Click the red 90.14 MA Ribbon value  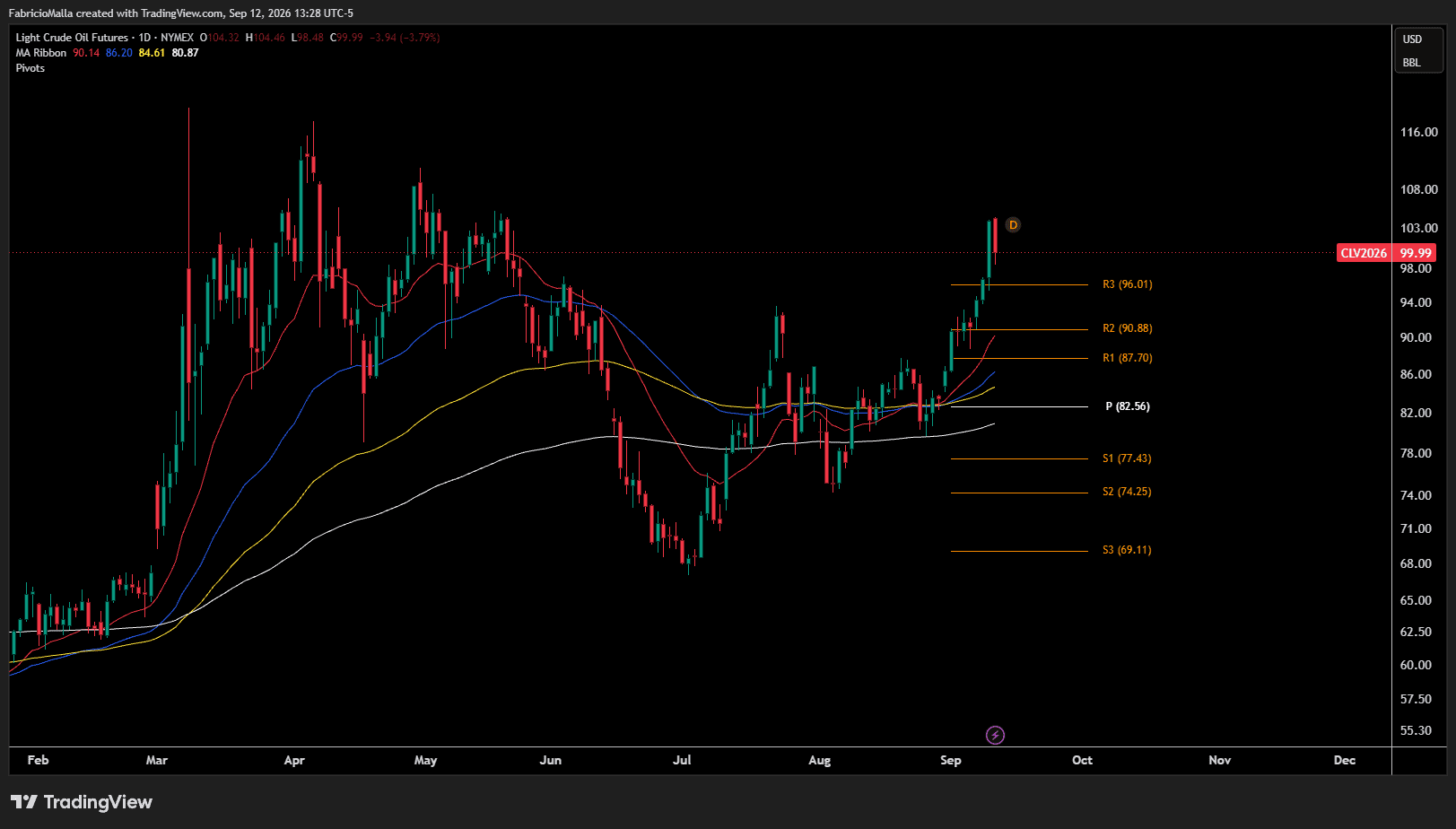point(86,53)
